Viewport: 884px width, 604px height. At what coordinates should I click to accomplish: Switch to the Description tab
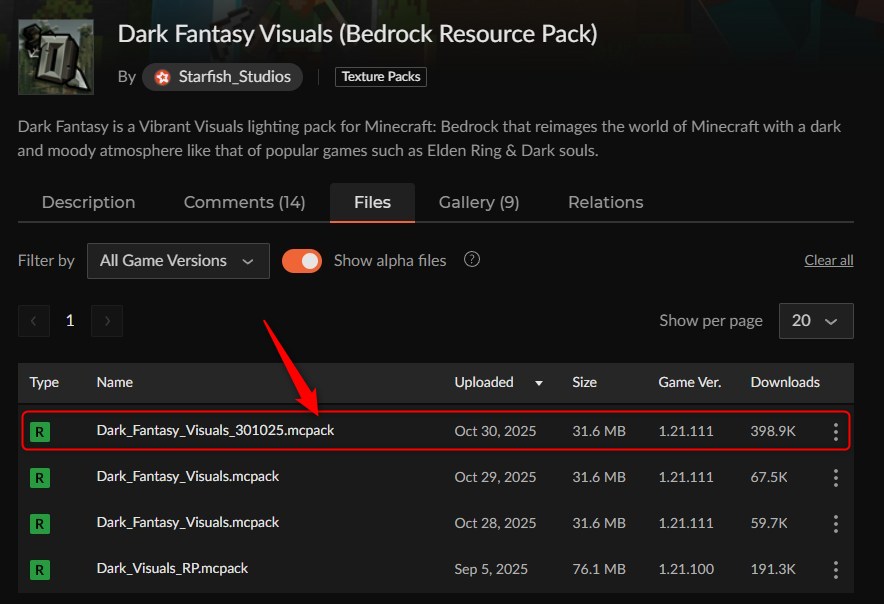[x=89, y=202]
